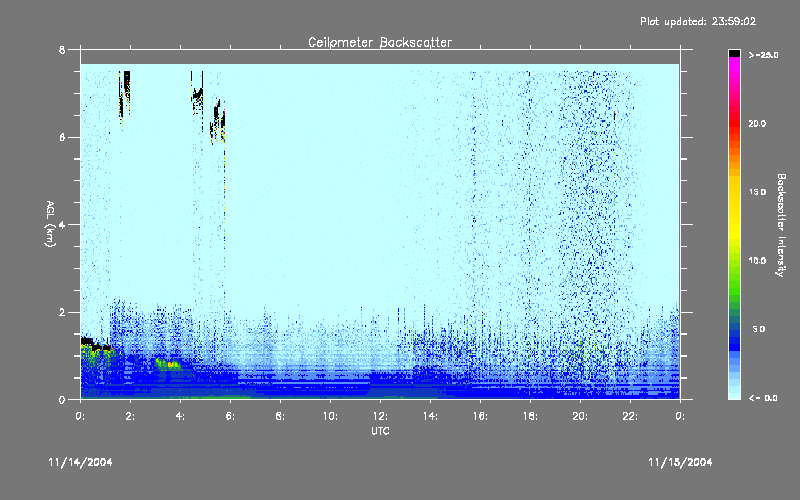Click the AGL (km) y-axis label
Viewport: 800px width, 500px height.
pyautogui.click(x=50, y=224)
